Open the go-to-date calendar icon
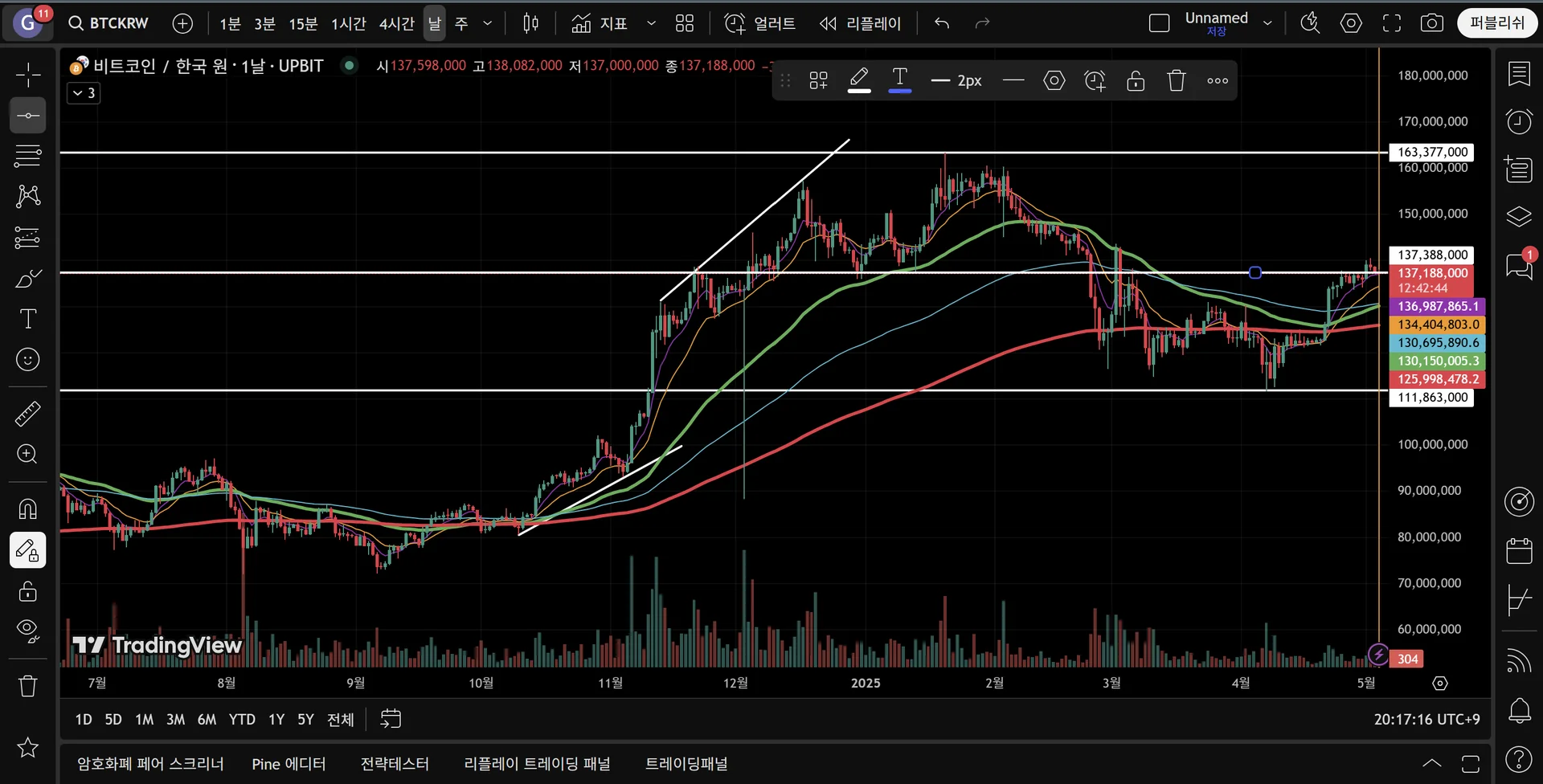This screenshot has width=1543, height=784. [391, 719]
